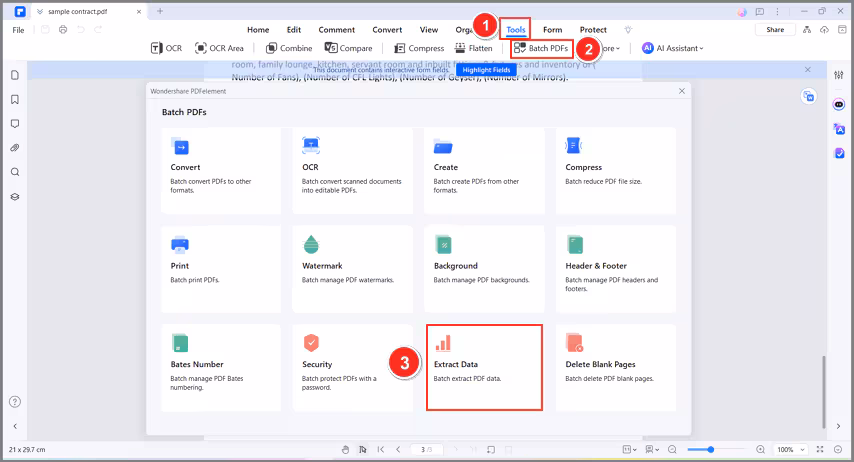854x462 pixels.
Task: Open the bookmarks sidebar panel
Action: pos(15,99)
